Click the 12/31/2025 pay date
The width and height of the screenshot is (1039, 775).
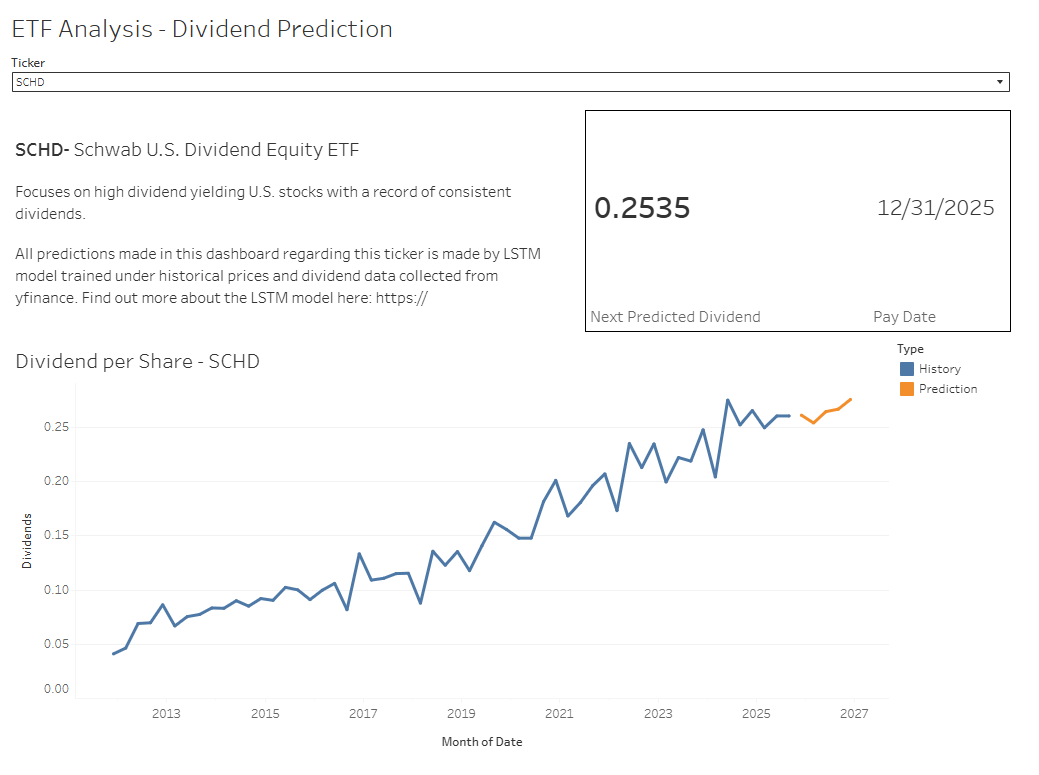tap(935, 208)
